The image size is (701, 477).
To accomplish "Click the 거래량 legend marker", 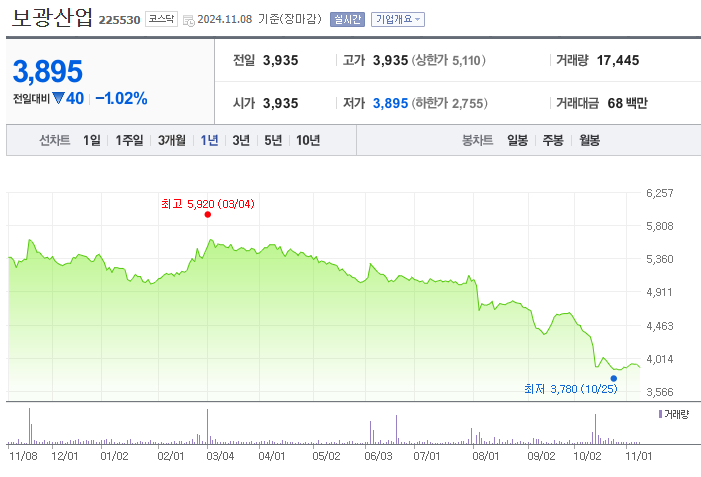I will tap(660, 413).
